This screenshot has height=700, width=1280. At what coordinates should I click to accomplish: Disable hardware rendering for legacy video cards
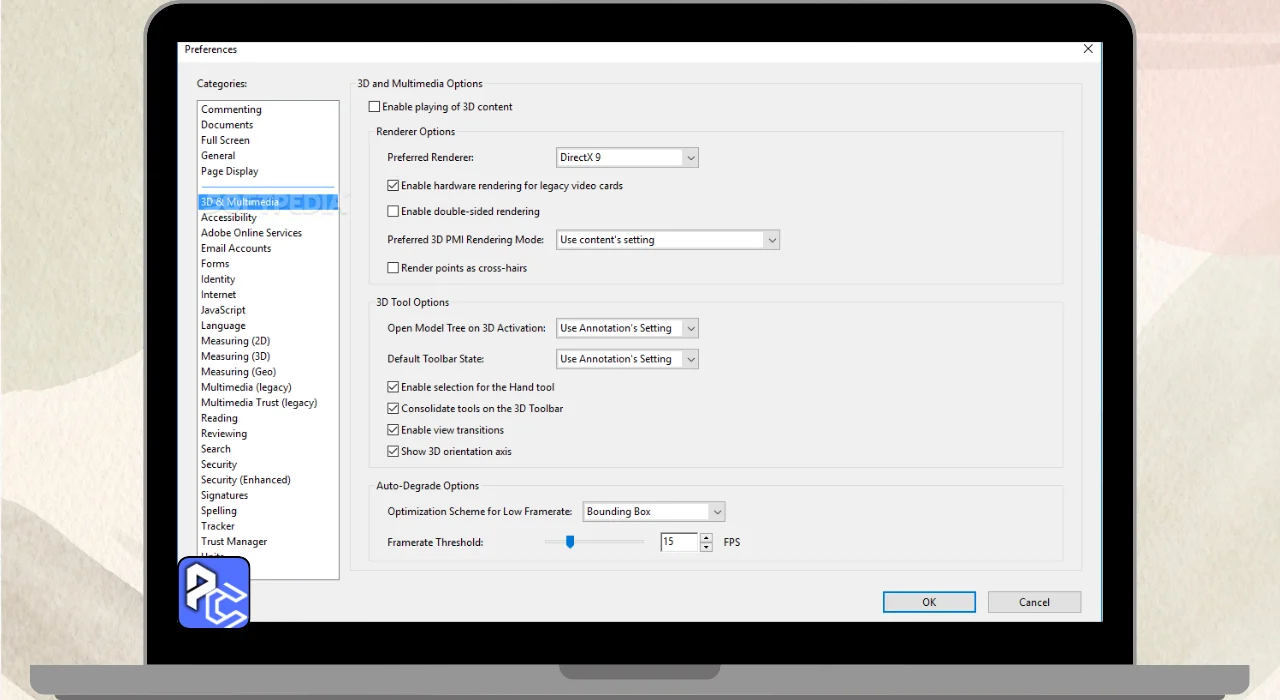[x=393, y=186]
